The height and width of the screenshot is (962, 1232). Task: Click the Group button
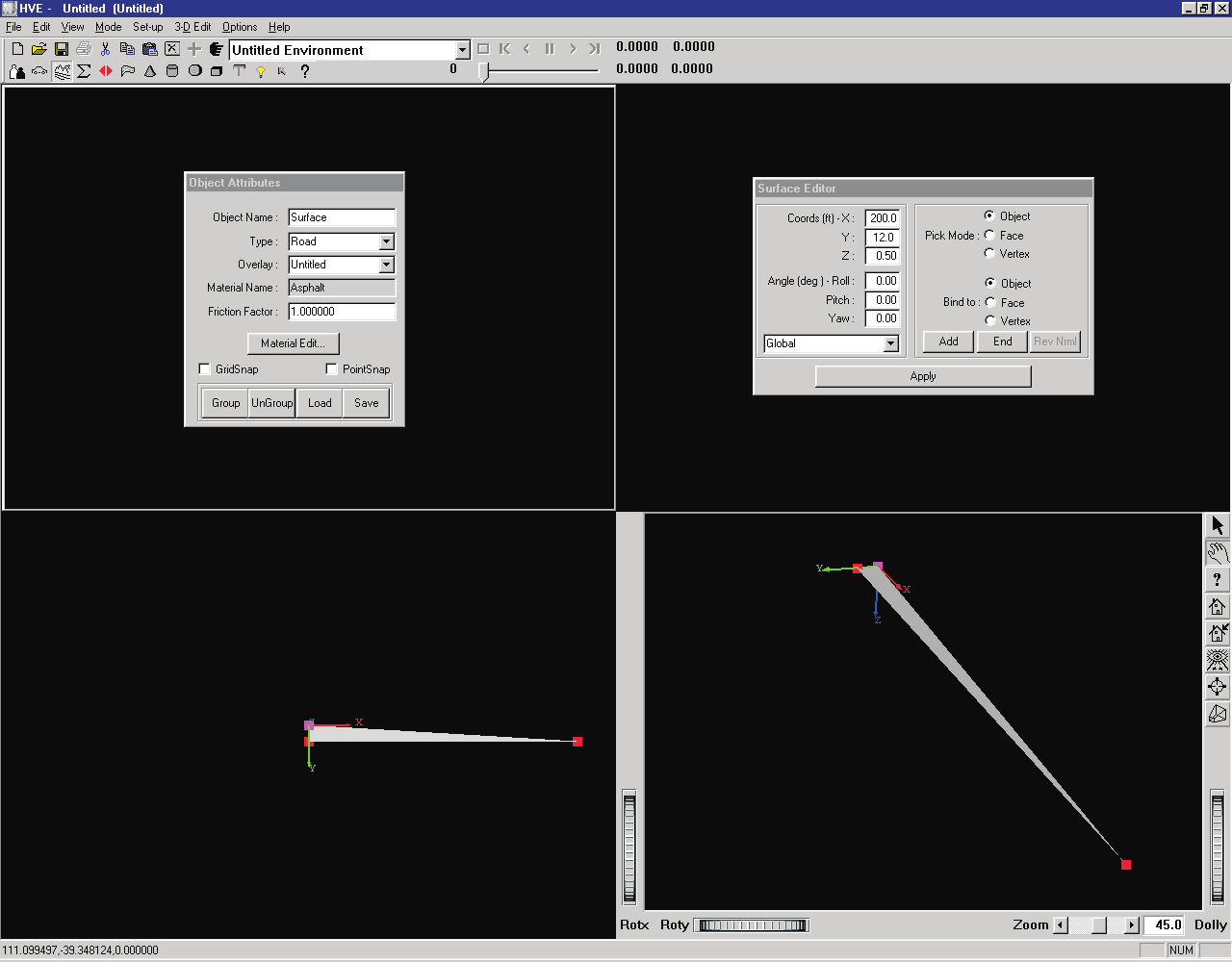pos(225,403)
